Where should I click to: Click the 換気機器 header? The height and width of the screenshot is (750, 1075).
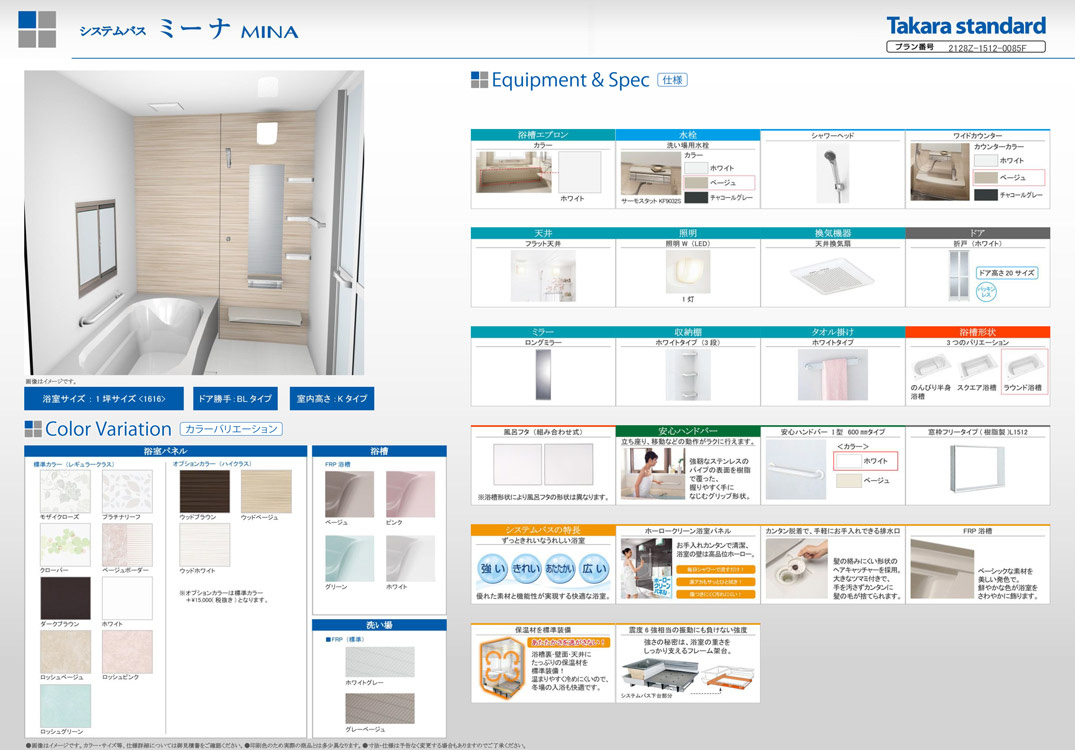coord(832,234)
